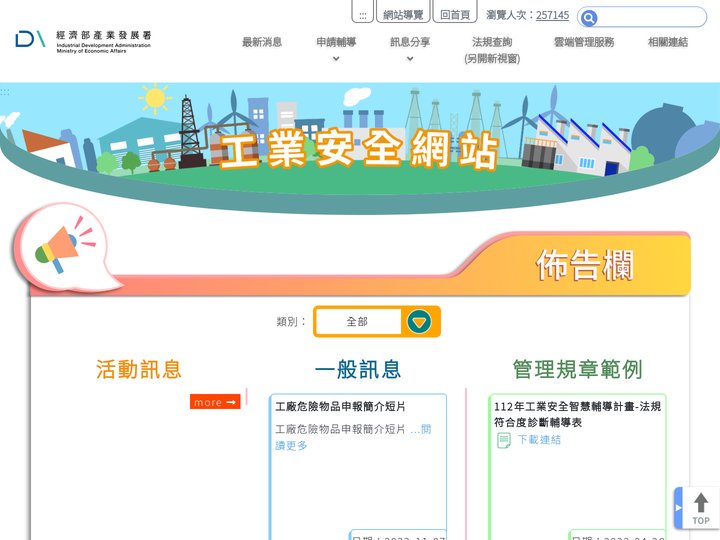Click the Industrial Development Administration logo
The image size is (720, 540).
coord(83,41)
